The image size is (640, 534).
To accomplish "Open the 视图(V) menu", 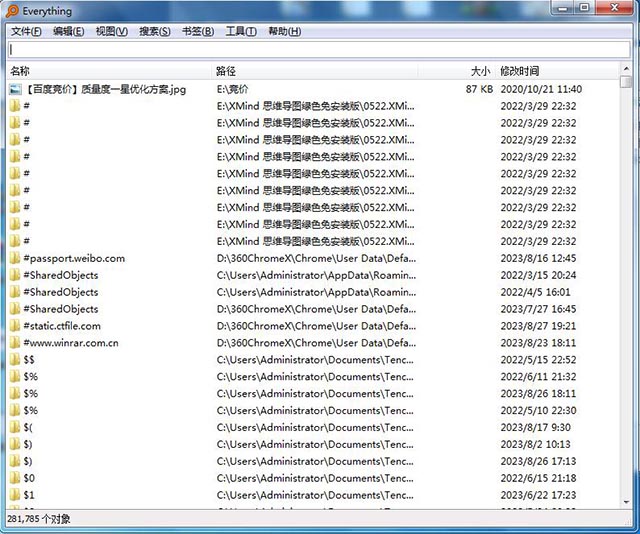I will click(x=111, y=31).
